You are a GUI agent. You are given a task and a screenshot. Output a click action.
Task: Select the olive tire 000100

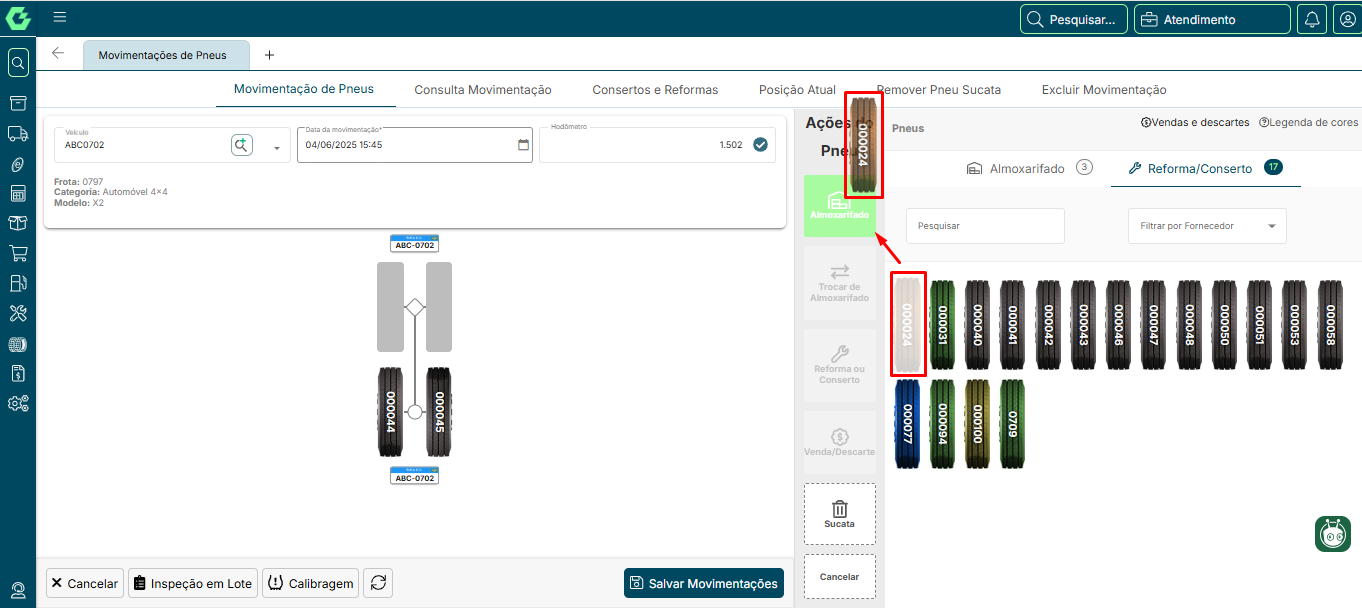[978, 423]
